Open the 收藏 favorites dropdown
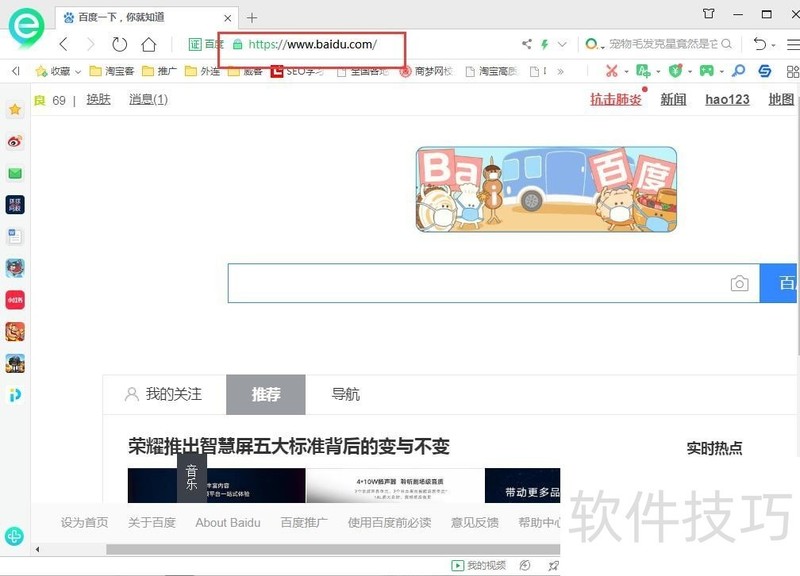 tap(58, 71)
